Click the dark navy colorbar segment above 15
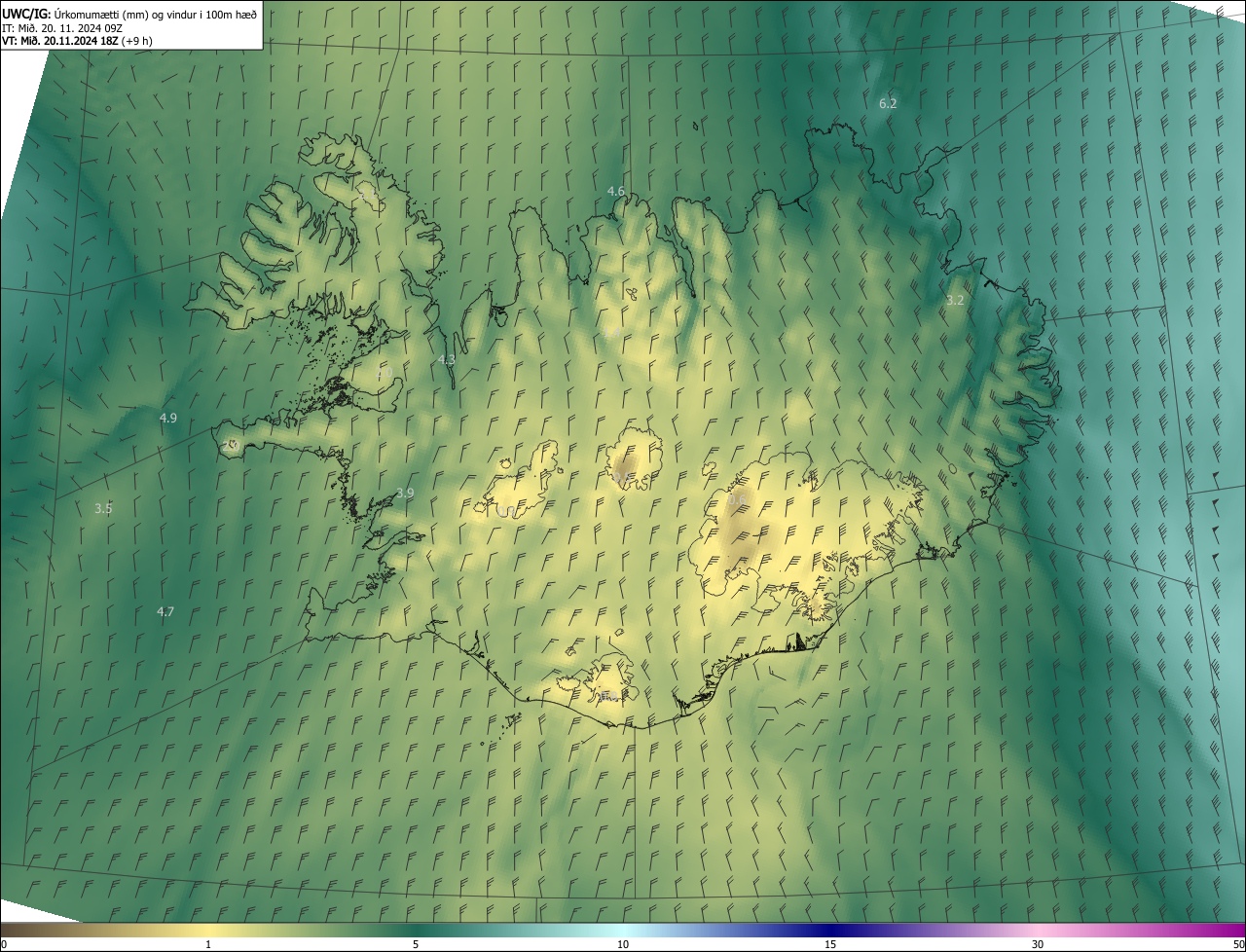This screenshot has width=1246, height=952. (x=830, y=930)
